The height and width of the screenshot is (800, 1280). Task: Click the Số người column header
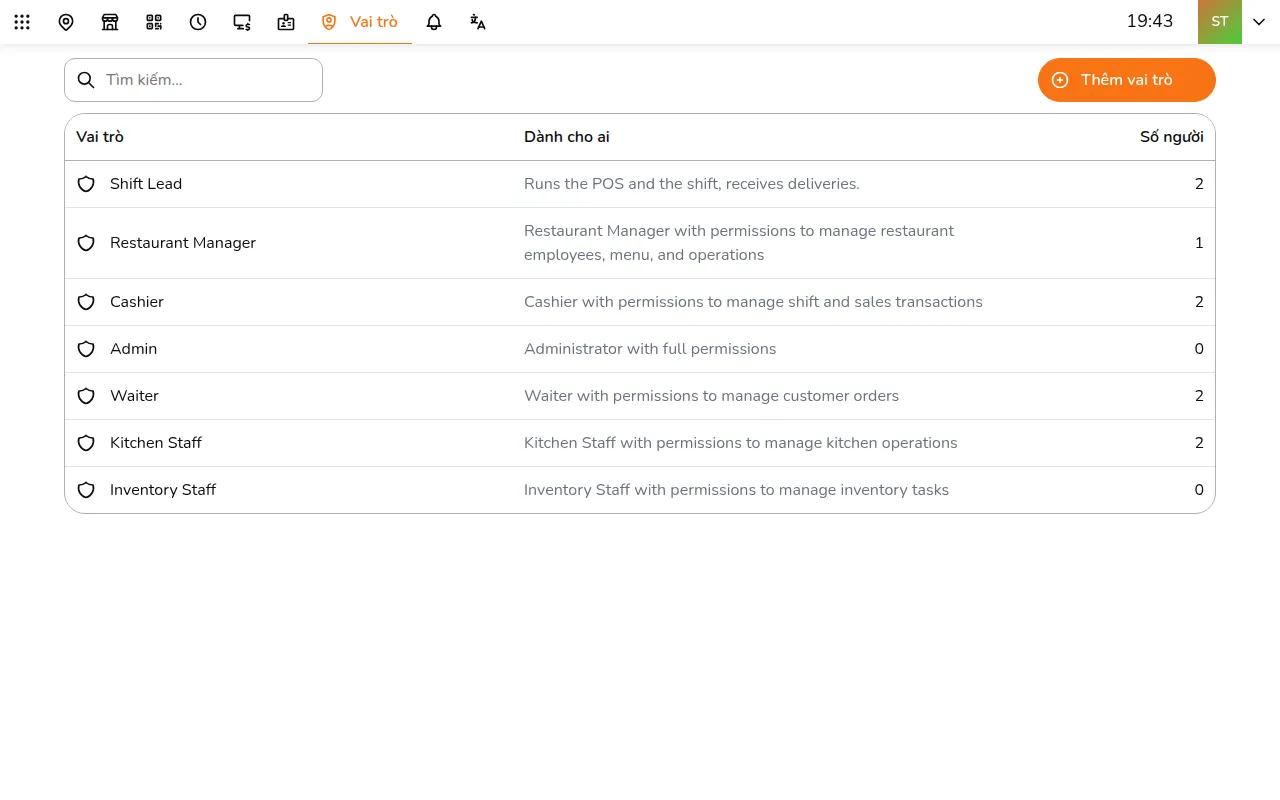click(1172, 137)
